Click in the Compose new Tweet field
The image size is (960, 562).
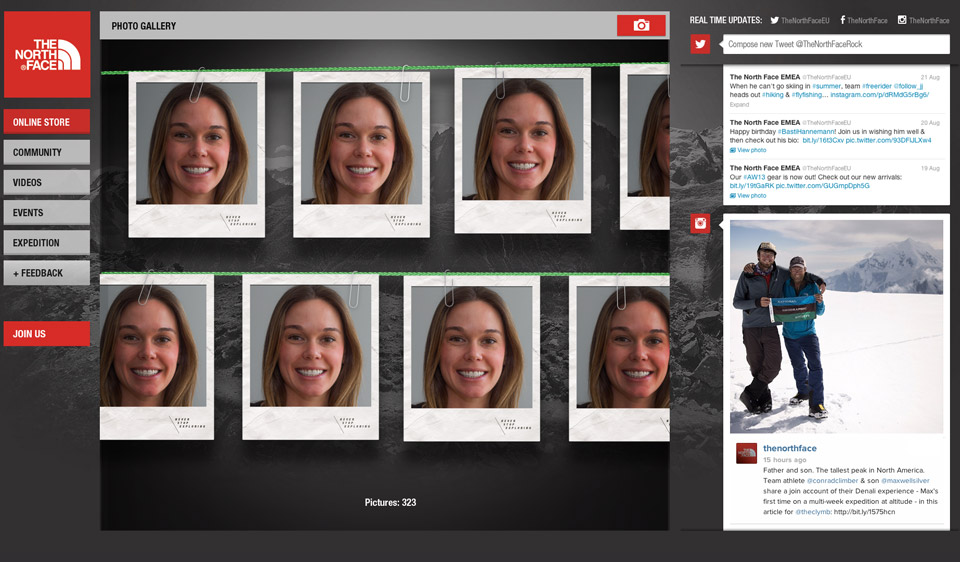click(836, 44)
